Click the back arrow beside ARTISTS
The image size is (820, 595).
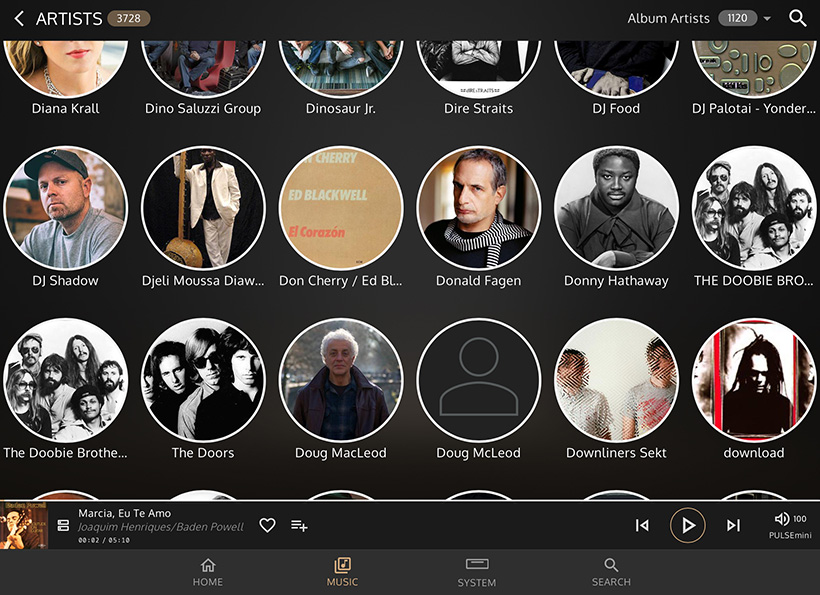click(19, 19)
